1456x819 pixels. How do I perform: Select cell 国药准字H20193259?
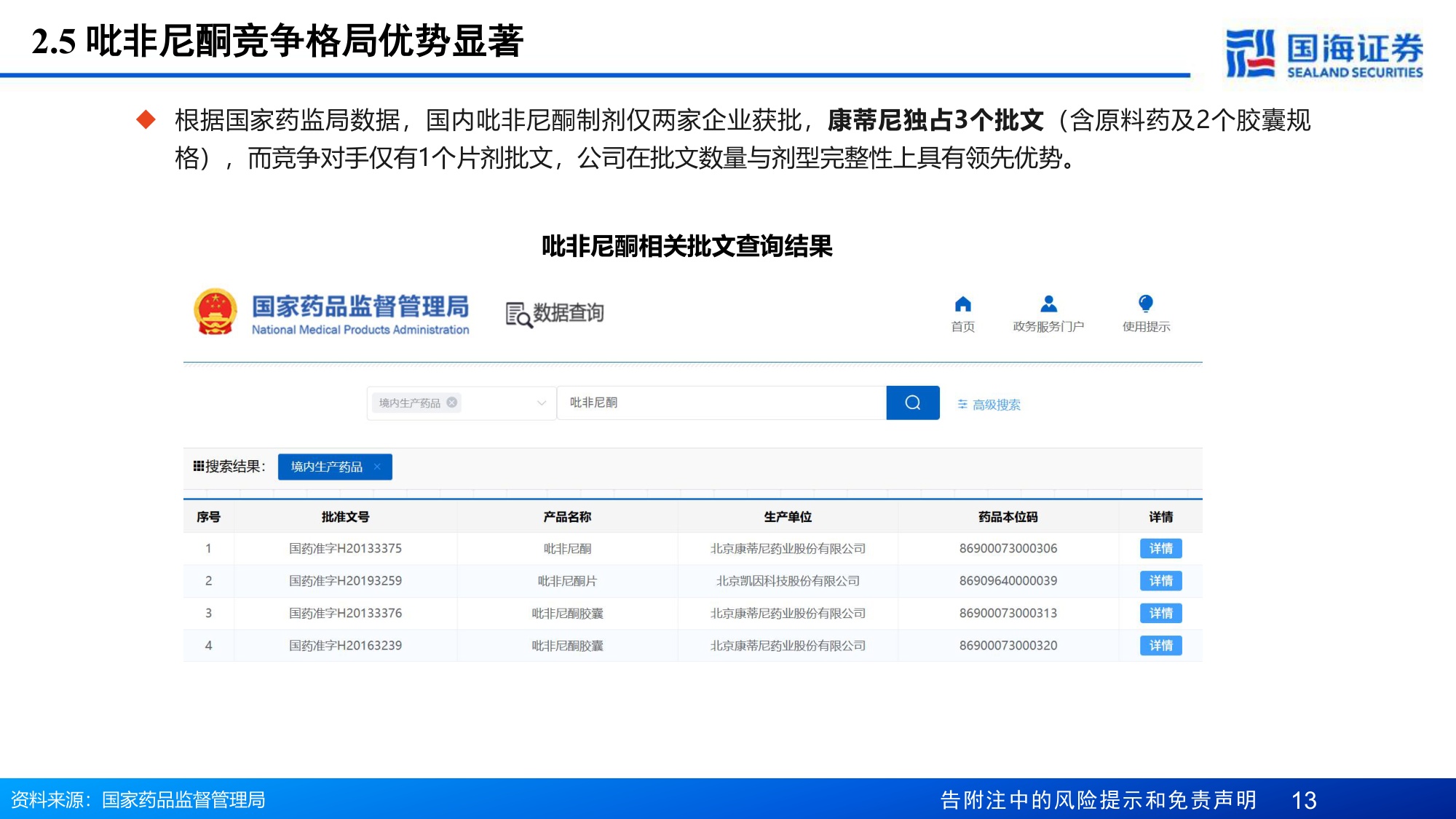[x=345, y=581]
